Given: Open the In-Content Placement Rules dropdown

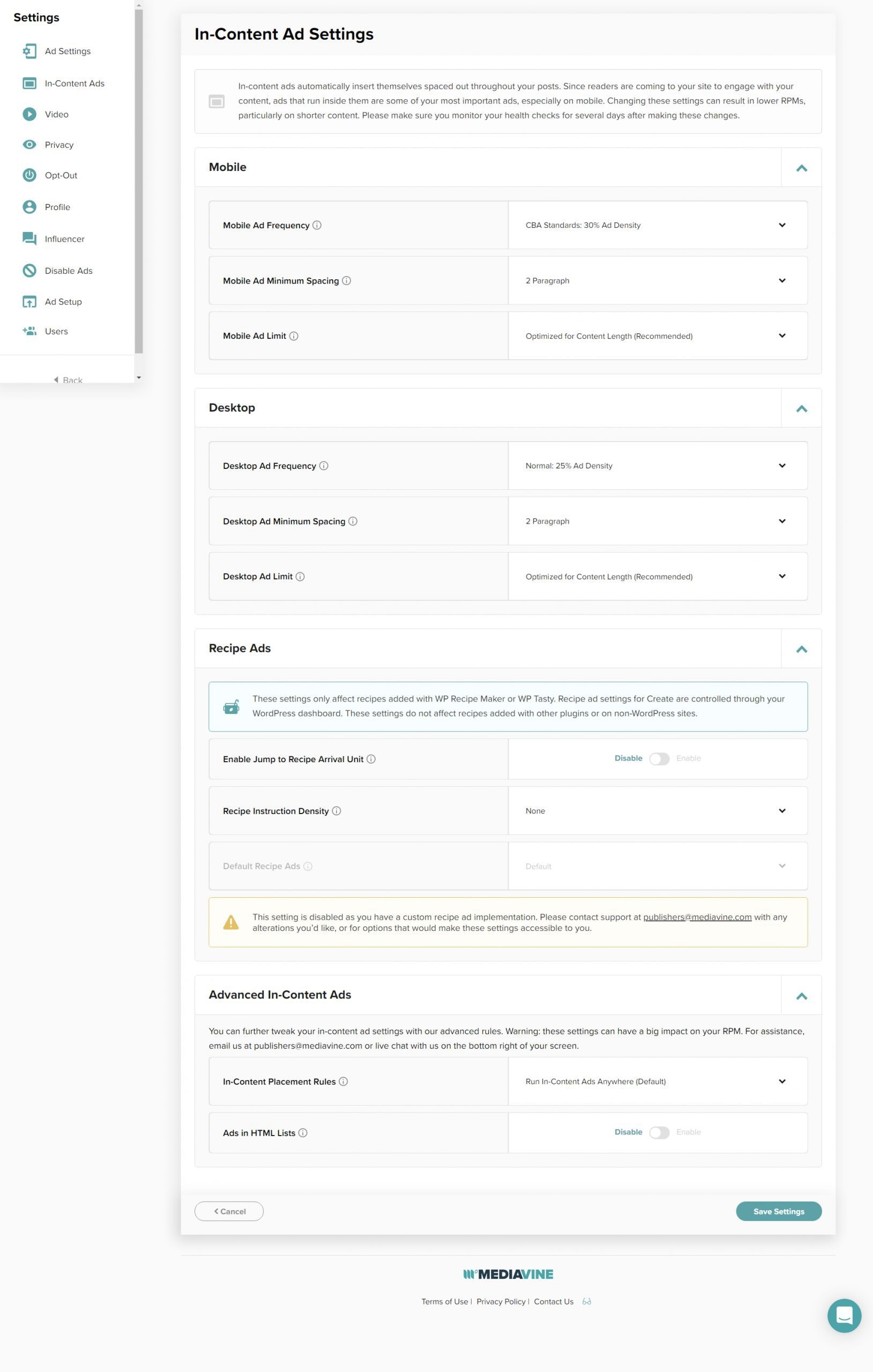Looking at the screenshot, I should (658, 1082).
